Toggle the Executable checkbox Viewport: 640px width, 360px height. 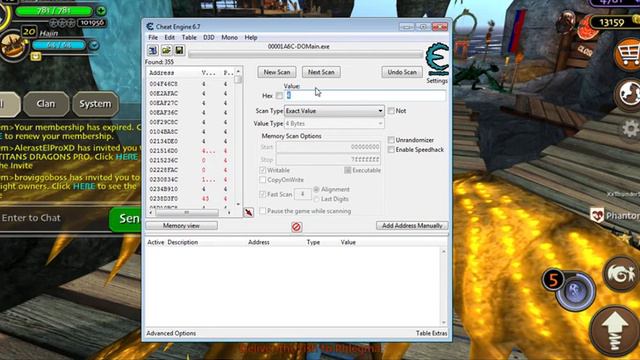point(348,170)
